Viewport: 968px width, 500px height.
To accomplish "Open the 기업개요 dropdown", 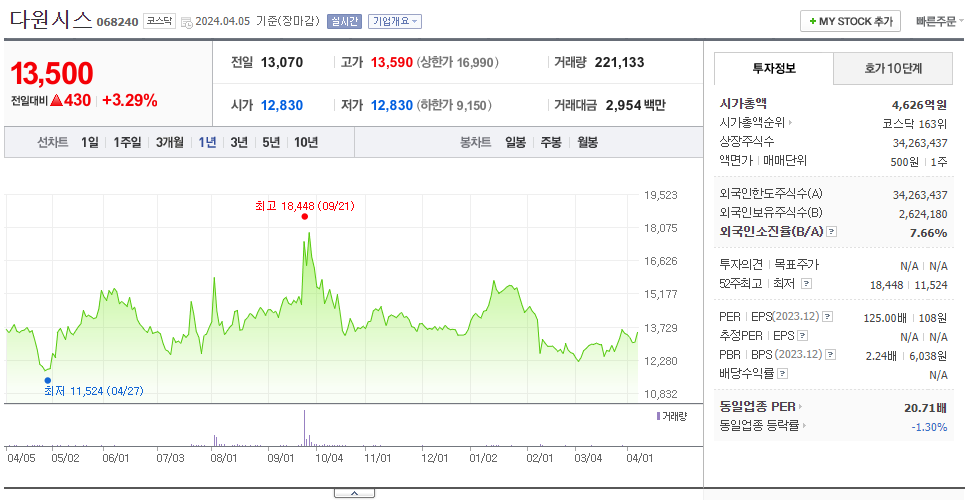I will pos(394,21).
